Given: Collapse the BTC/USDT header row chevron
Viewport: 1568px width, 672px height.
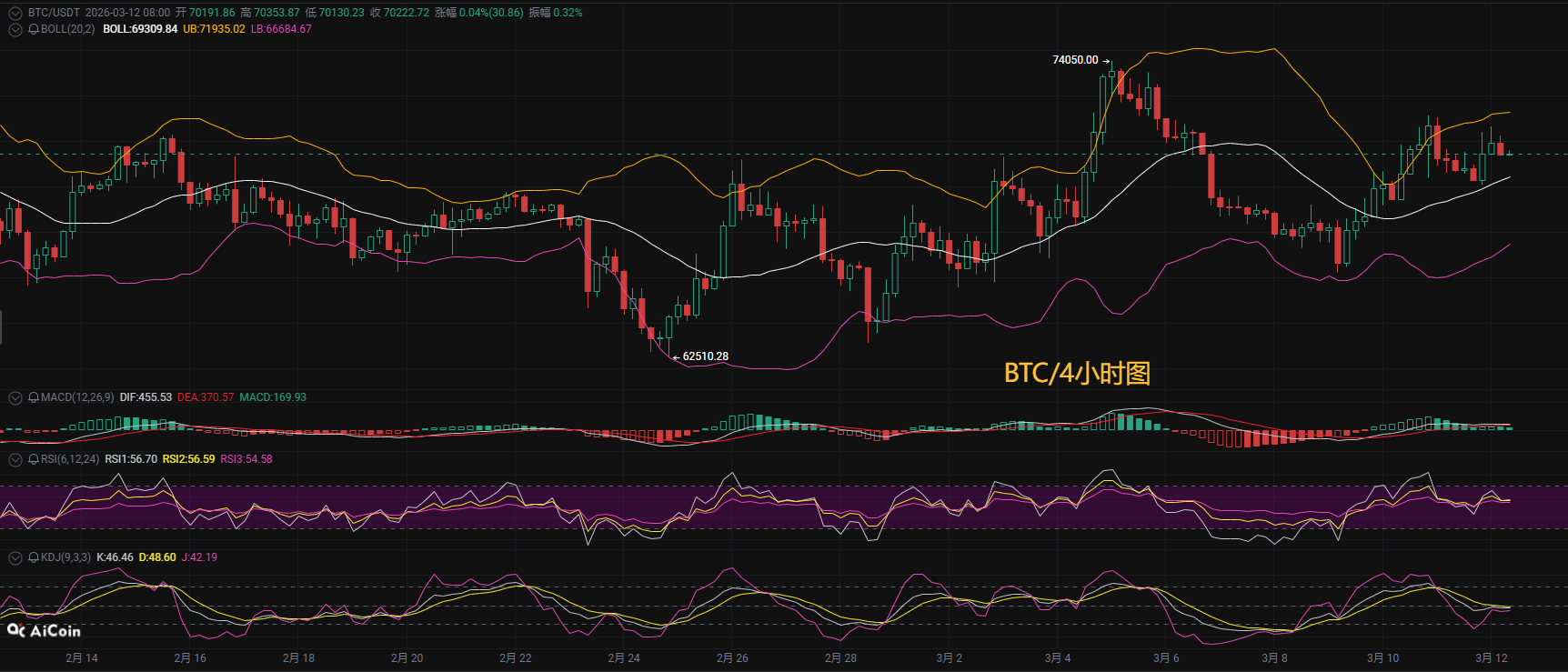Looking at the screenshot, I should point(15,13).
